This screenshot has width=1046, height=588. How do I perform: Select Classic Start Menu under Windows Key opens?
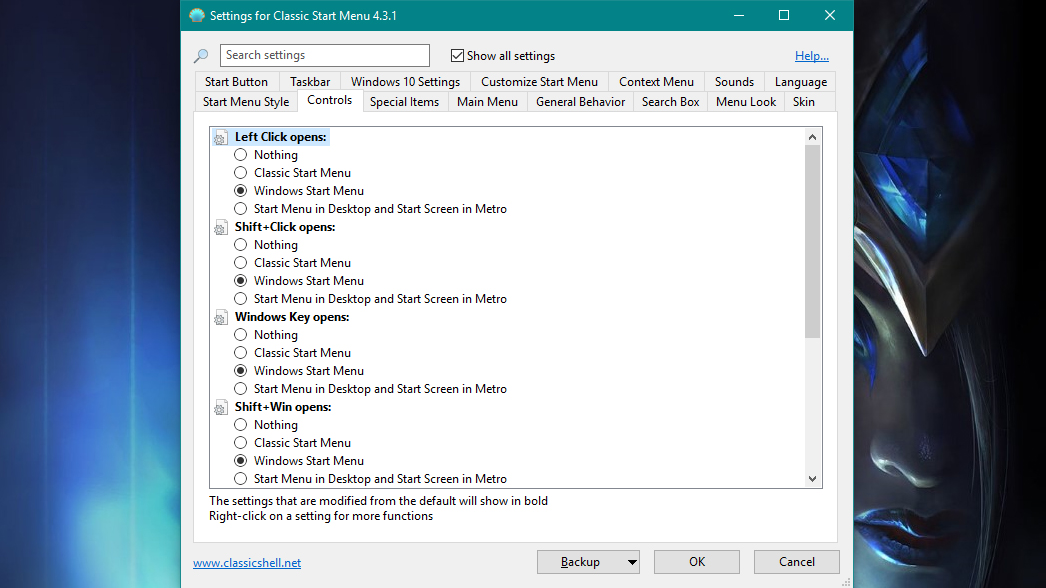pyautogui.click(x=241, y=353)
